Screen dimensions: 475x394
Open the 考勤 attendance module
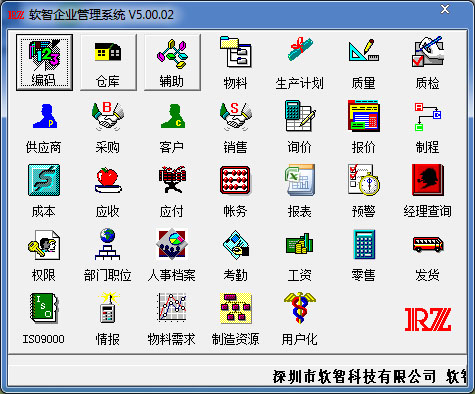236,255
